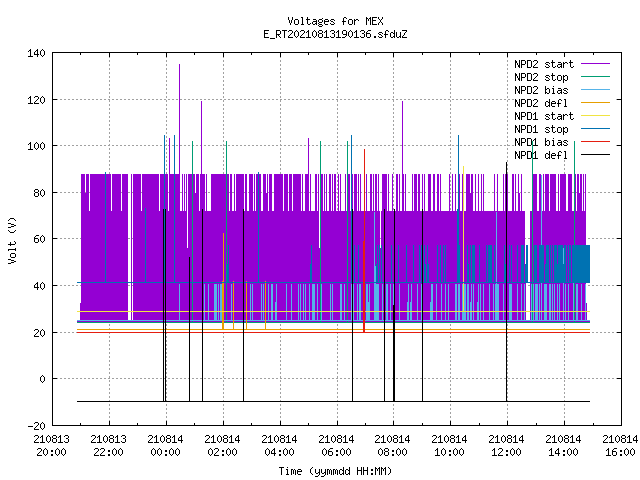This screenshot has height=480, width=640.
Task: Click the y-axis tick value 0
Action: [x=42, y=379]
